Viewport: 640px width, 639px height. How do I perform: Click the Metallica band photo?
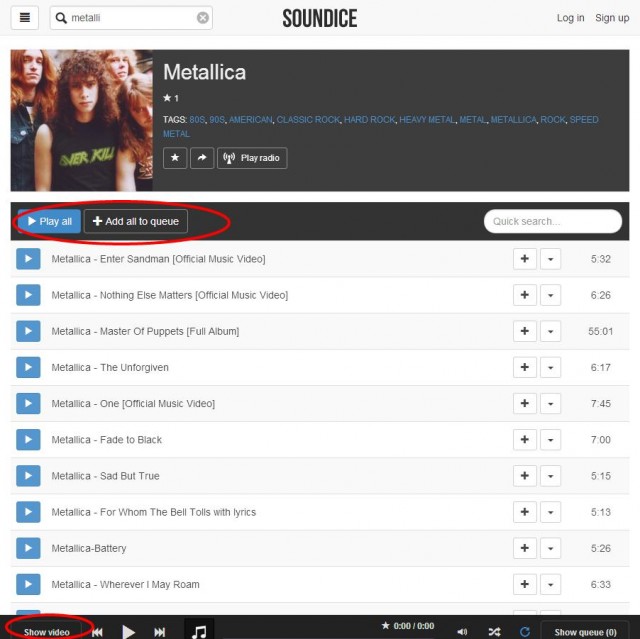[82, 120]
